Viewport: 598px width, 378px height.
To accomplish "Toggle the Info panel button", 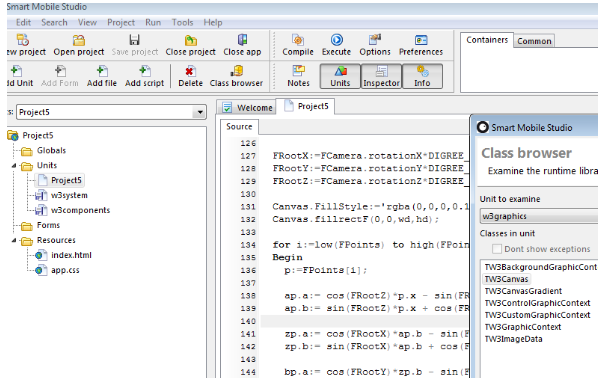I will 422,76.
